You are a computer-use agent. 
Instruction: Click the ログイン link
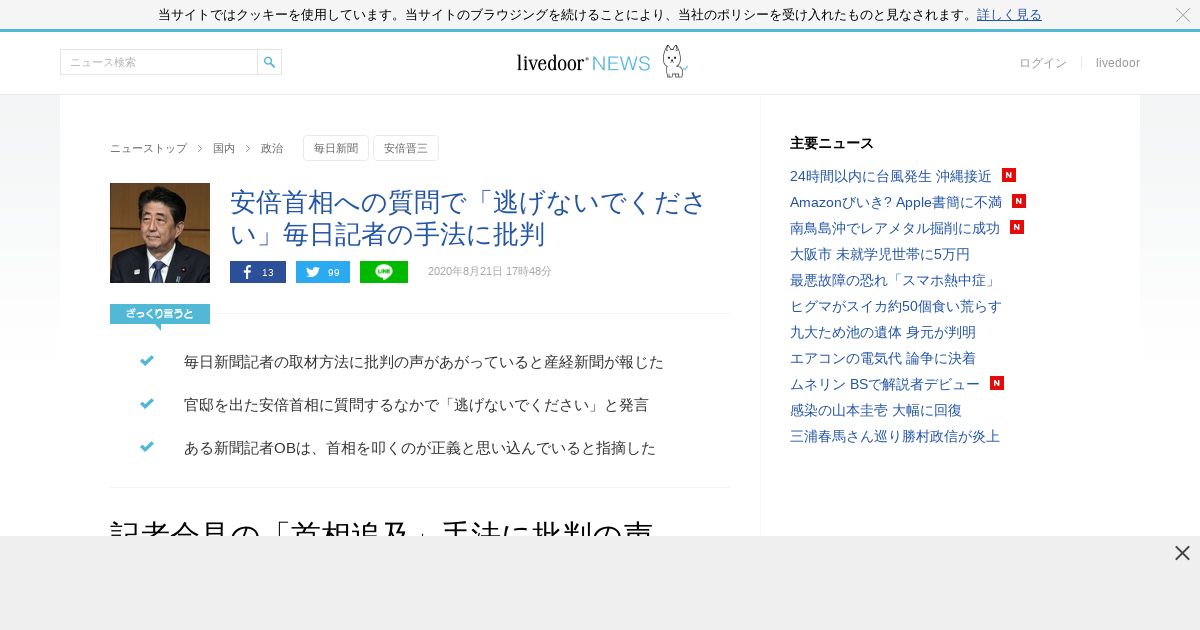tap(1042, 63)
